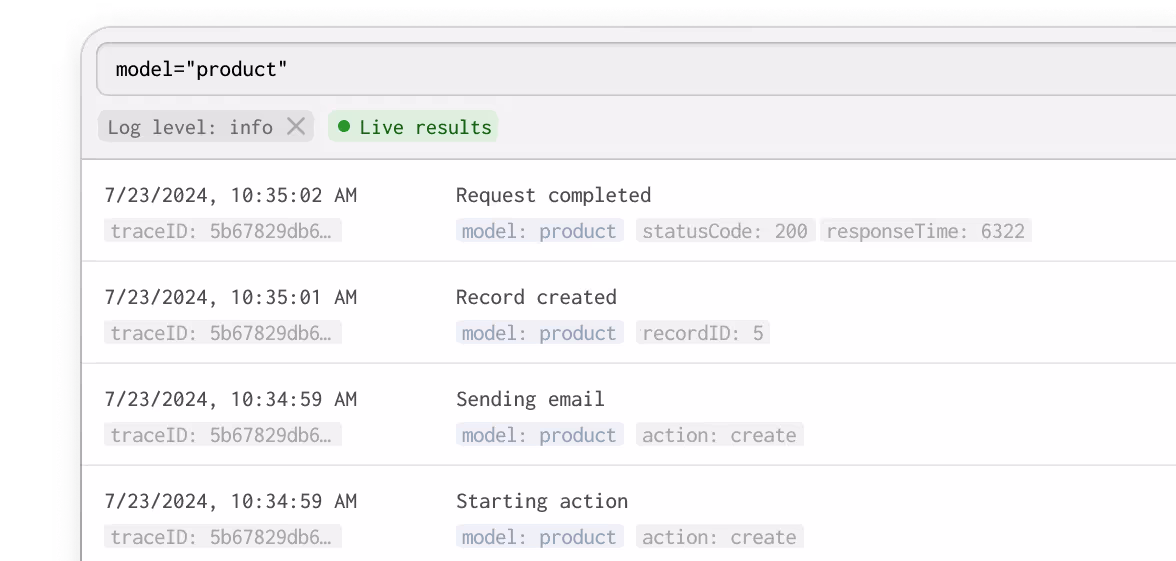This screenshot has height=561, width=1176.
Task: Select the Sending email log message
Action: pyautogui.click(x=530, y=399)
